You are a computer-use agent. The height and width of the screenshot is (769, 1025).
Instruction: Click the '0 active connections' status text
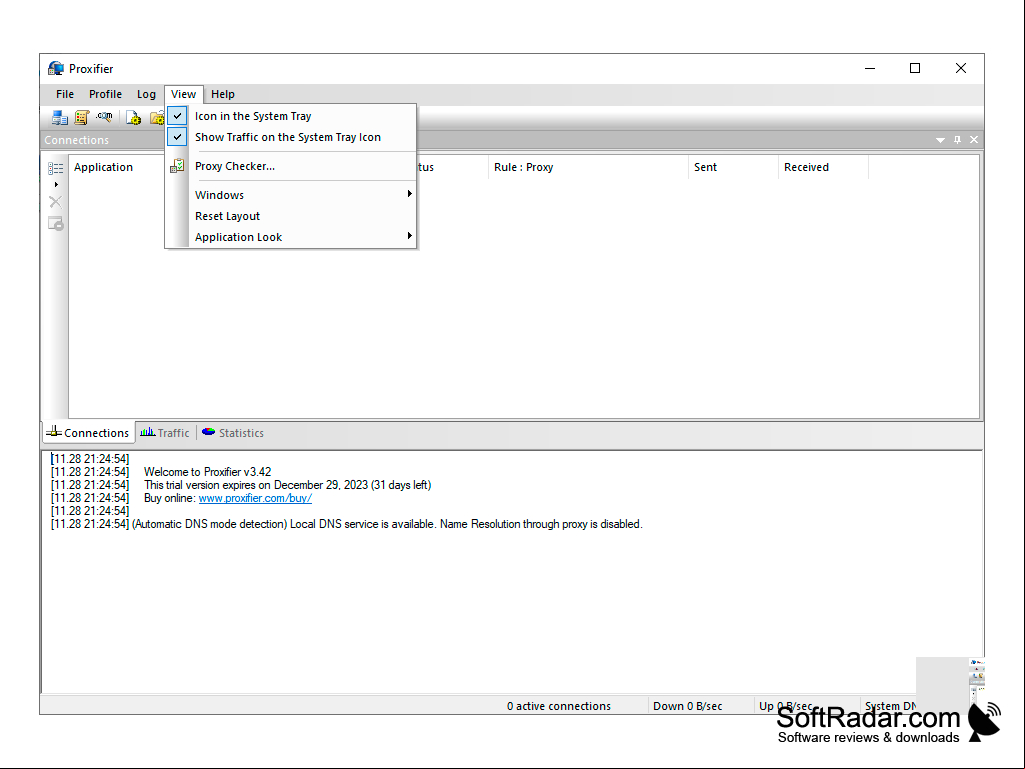pyautogui.click(x=559, y=706)
